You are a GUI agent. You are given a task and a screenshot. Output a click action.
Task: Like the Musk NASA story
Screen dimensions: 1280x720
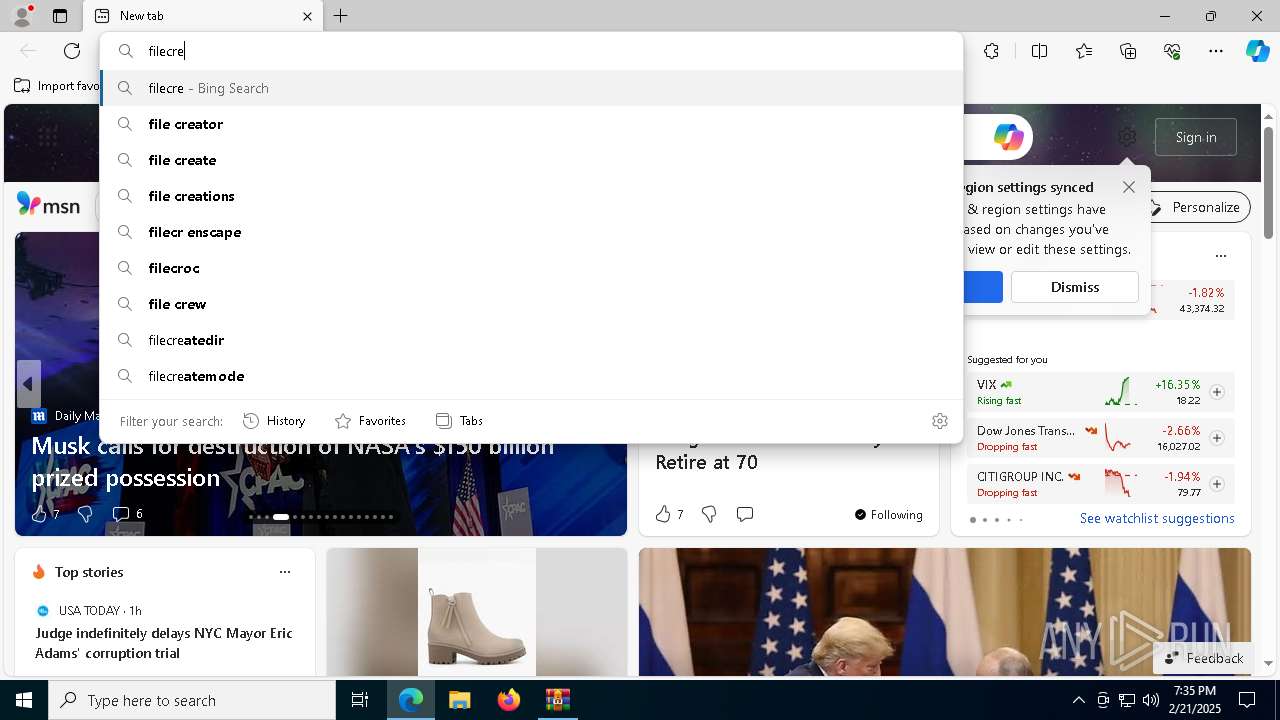pos(45,514)
